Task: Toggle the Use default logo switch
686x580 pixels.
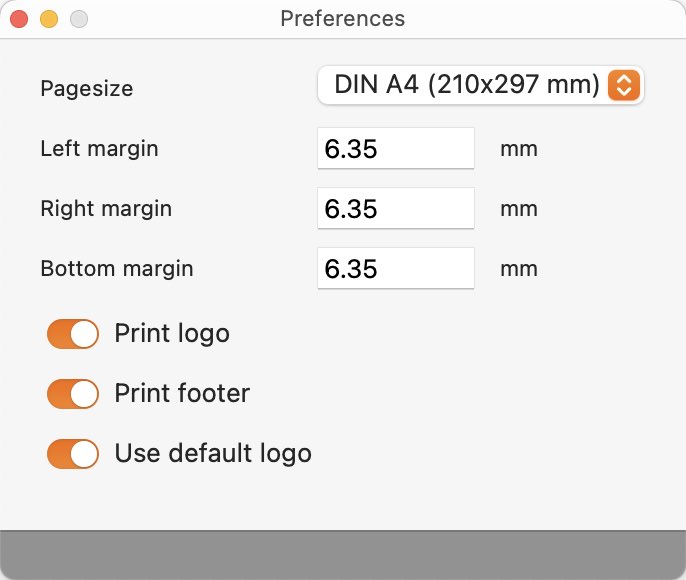Action: pos(73,454)
